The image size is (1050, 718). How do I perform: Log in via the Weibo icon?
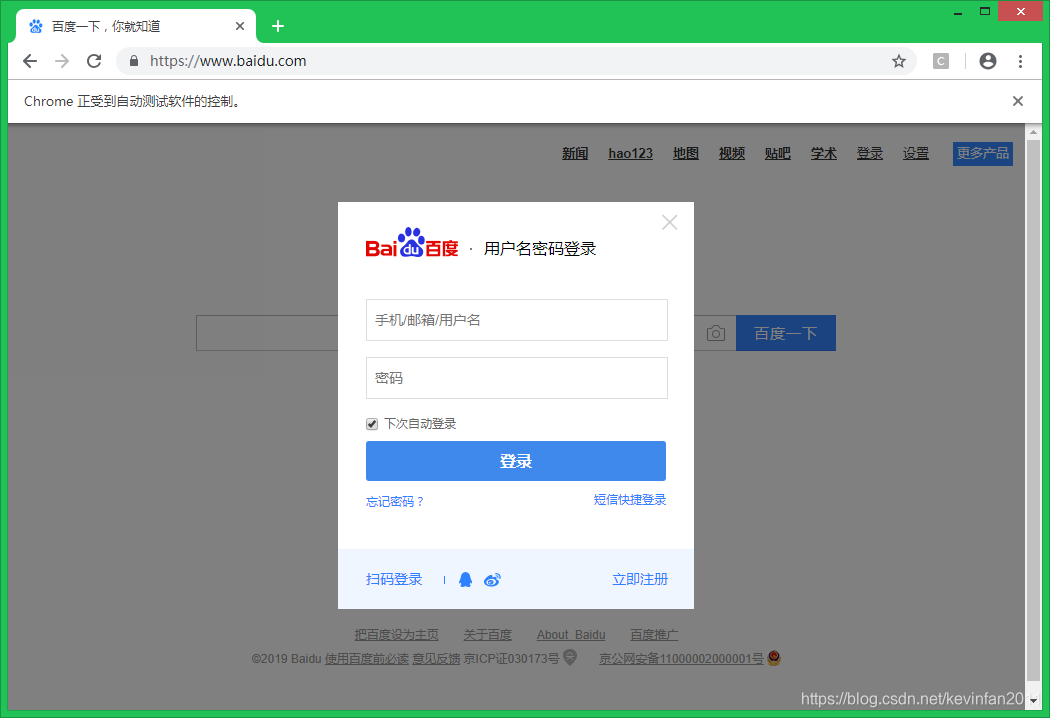click(x=492, y=580)
